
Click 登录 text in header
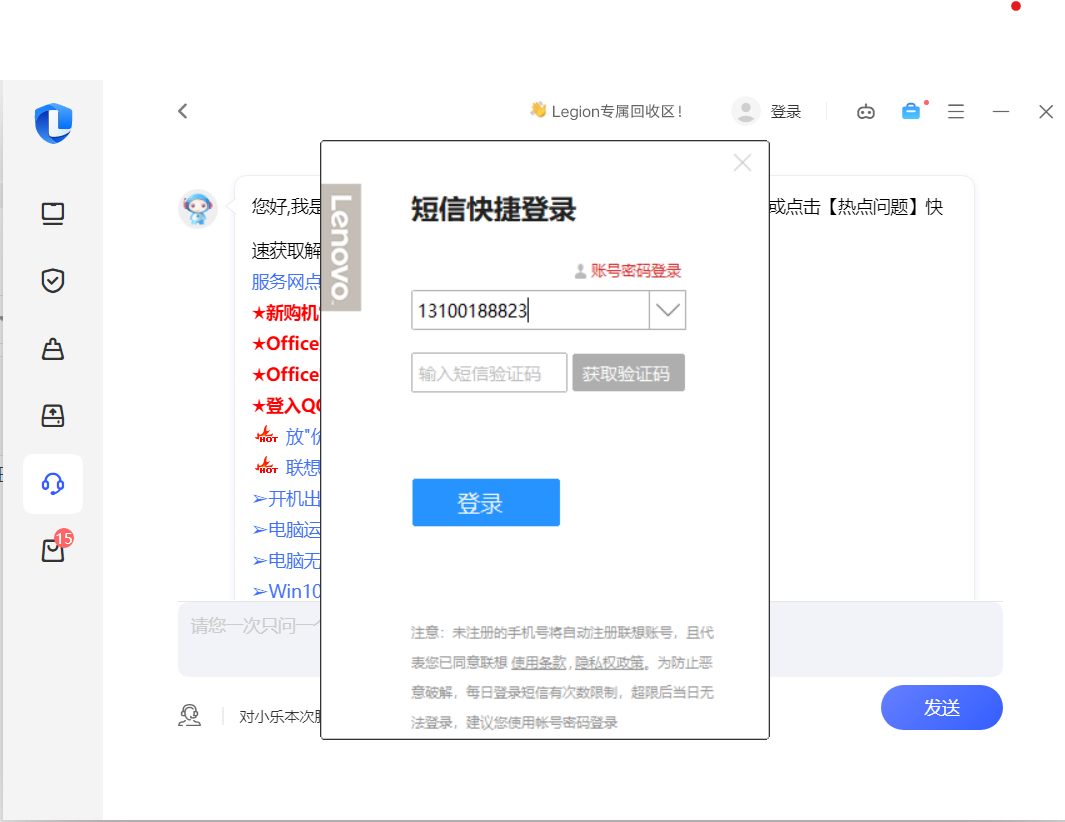(786, 111)
